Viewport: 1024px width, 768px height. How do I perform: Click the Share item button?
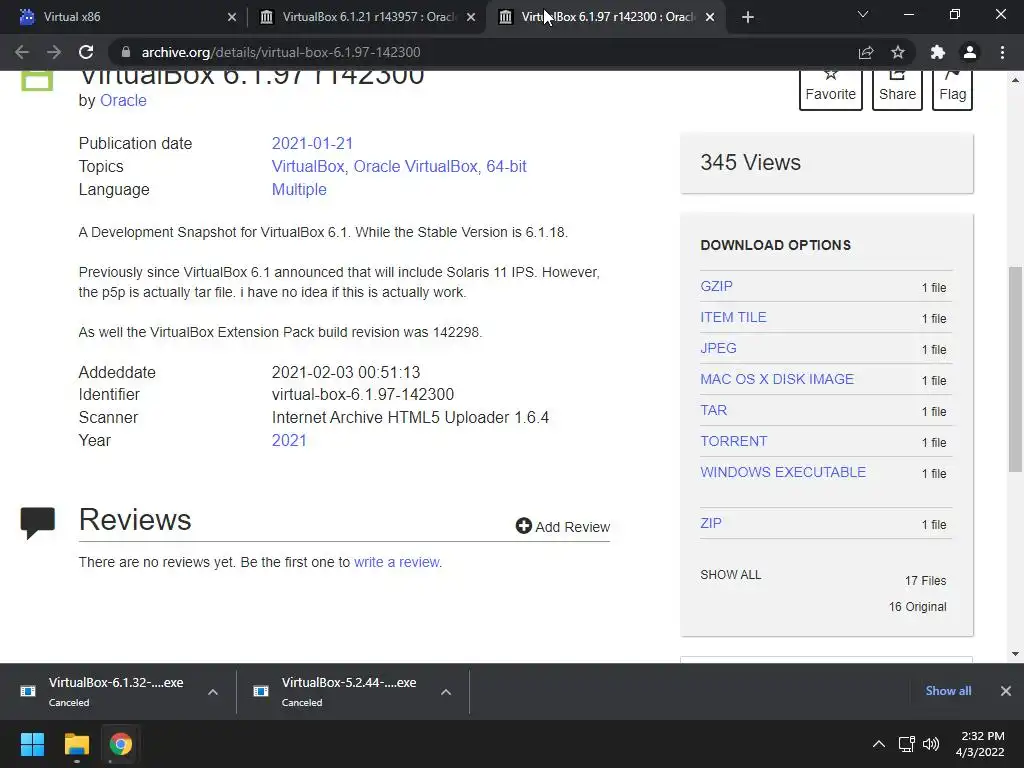(897, 90)
